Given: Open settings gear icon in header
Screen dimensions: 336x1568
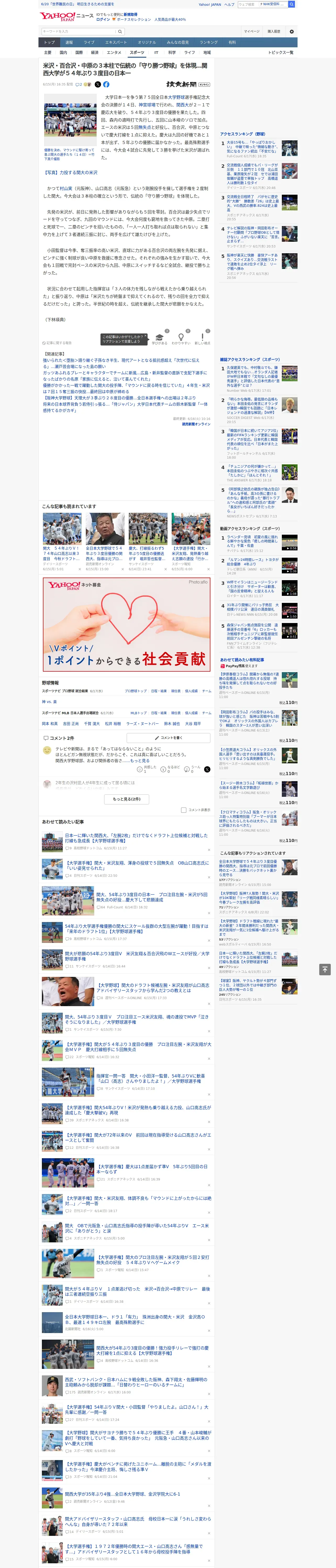Looking at the screenshot, I should [x=292, y=31].
